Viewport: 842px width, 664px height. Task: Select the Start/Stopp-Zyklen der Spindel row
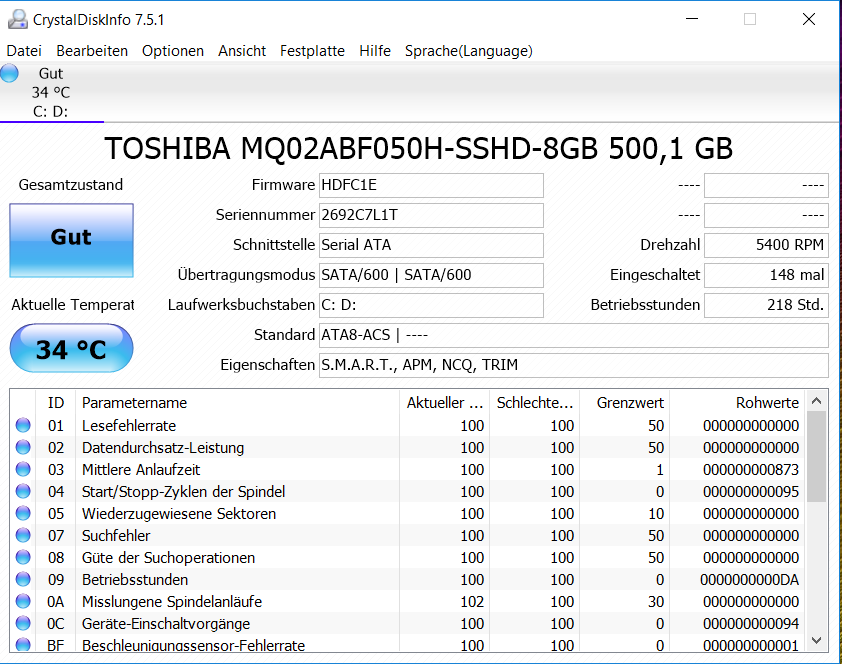407,492
